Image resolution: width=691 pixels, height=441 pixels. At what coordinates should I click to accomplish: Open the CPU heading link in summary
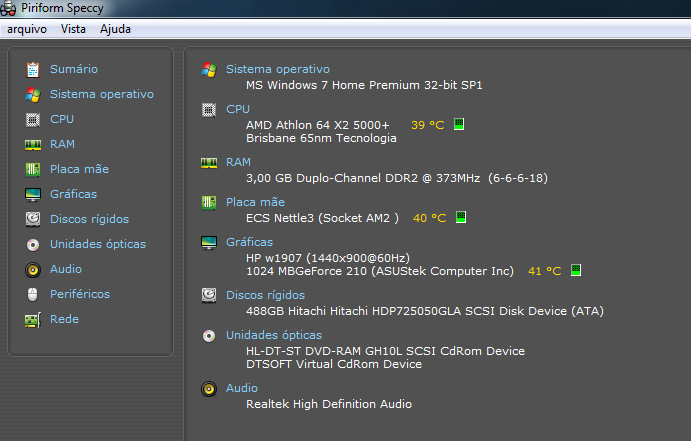click(238, 109)
